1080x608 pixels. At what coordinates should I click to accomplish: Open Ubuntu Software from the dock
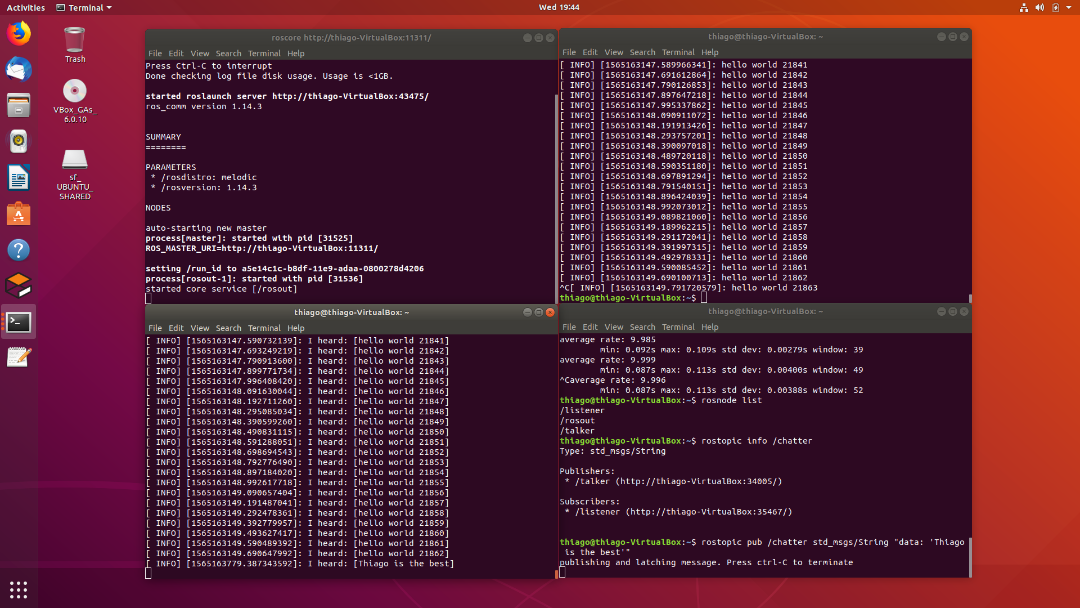coord(18,213)
